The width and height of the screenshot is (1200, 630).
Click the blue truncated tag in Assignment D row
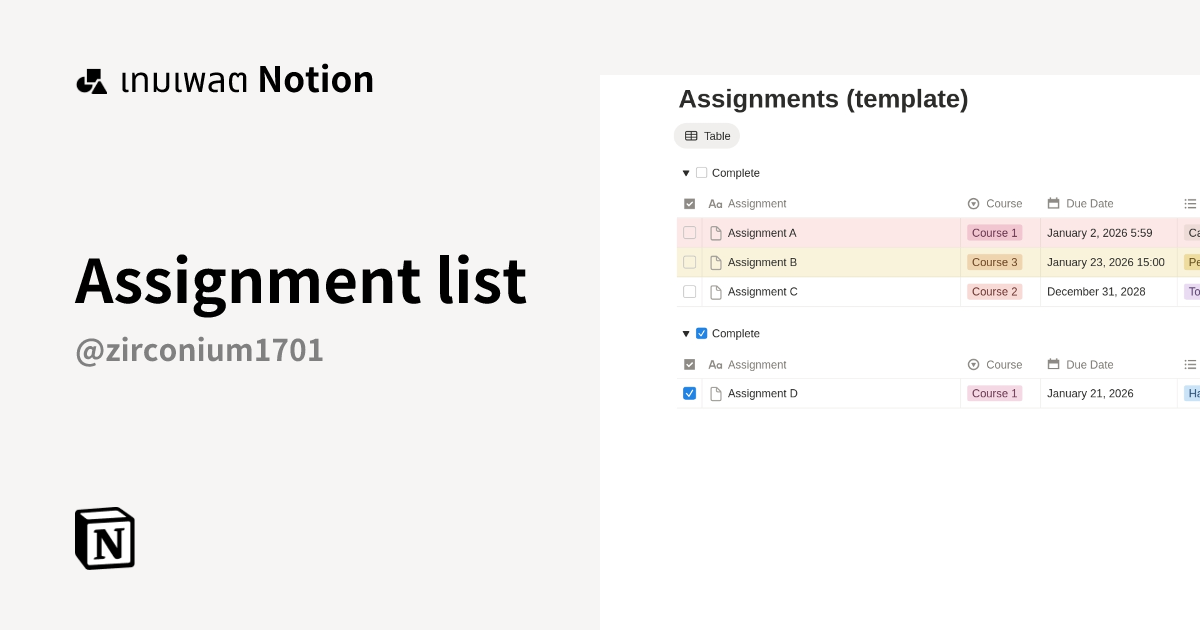[1192, 393]
